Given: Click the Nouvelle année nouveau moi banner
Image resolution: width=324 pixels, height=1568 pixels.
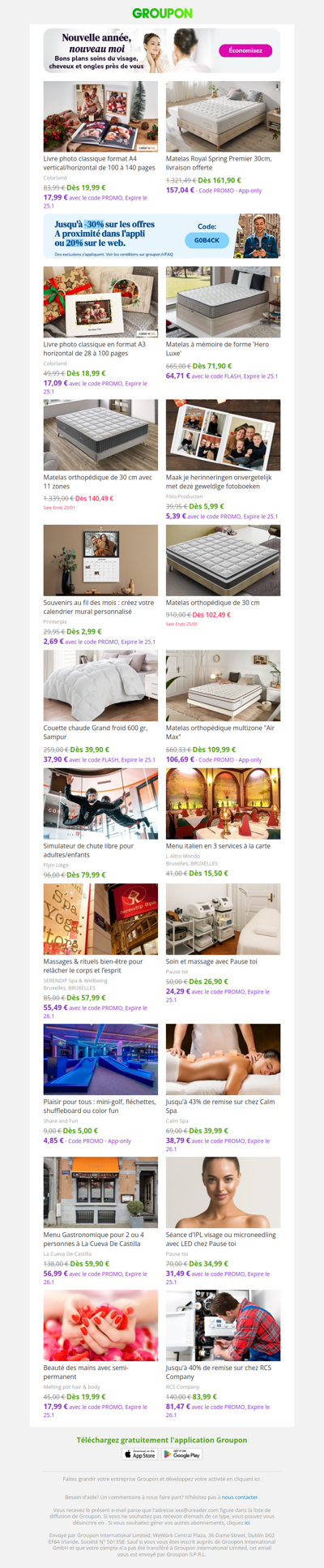Looking at the screenshot, I should (x=162, y=51).
